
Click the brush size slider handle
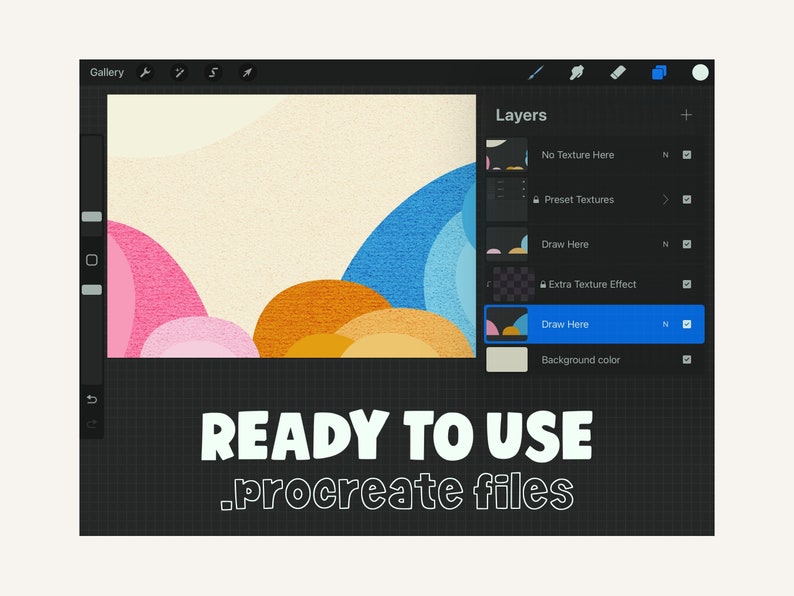pyautogui.click(x=92, y=217)
